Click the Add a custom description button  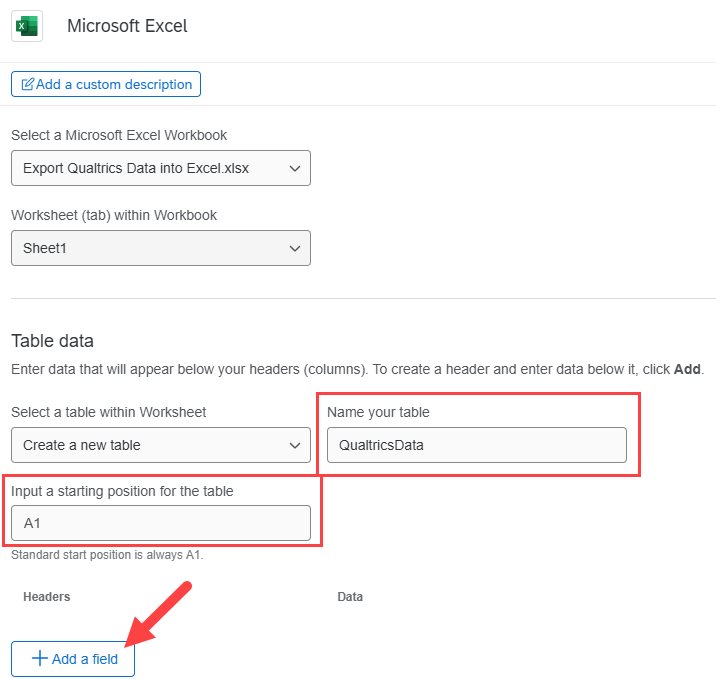pyautogui.click(x=106, y=84)
